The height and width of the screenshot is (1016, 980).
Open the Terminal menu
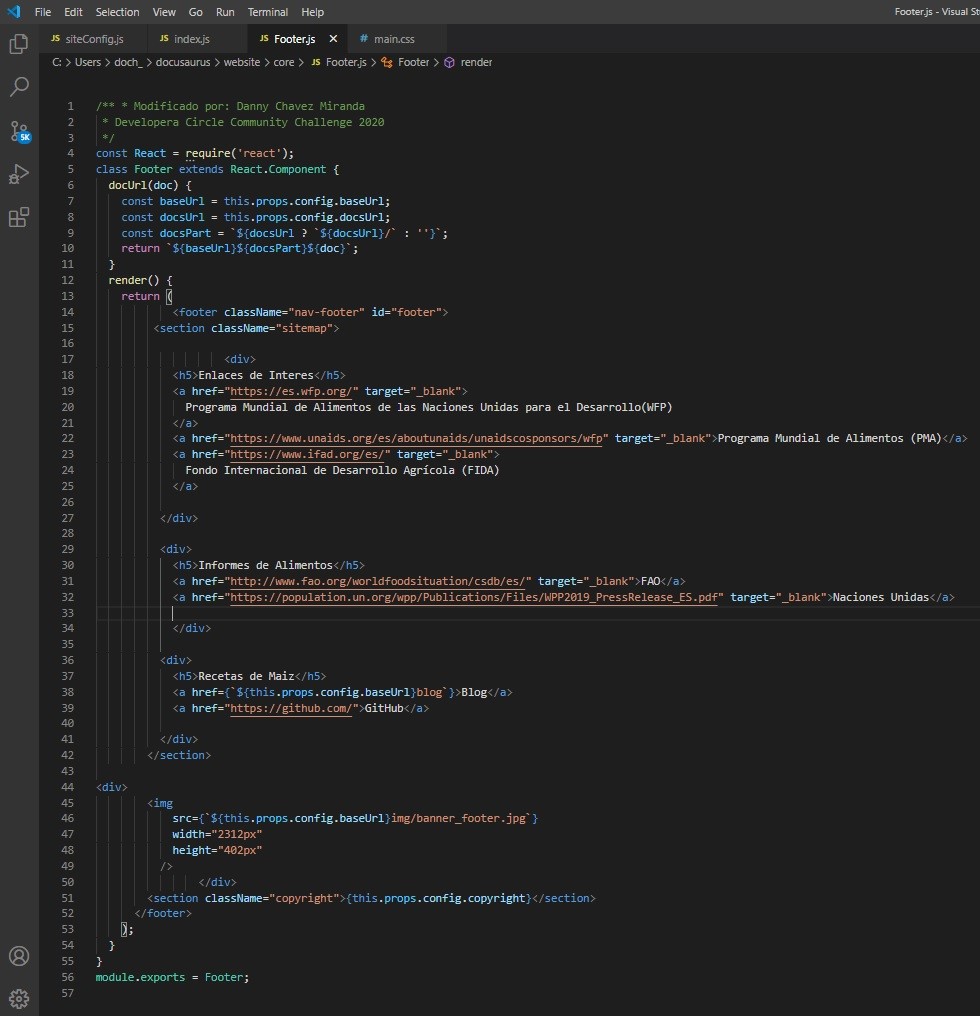(x=268, y=12)
